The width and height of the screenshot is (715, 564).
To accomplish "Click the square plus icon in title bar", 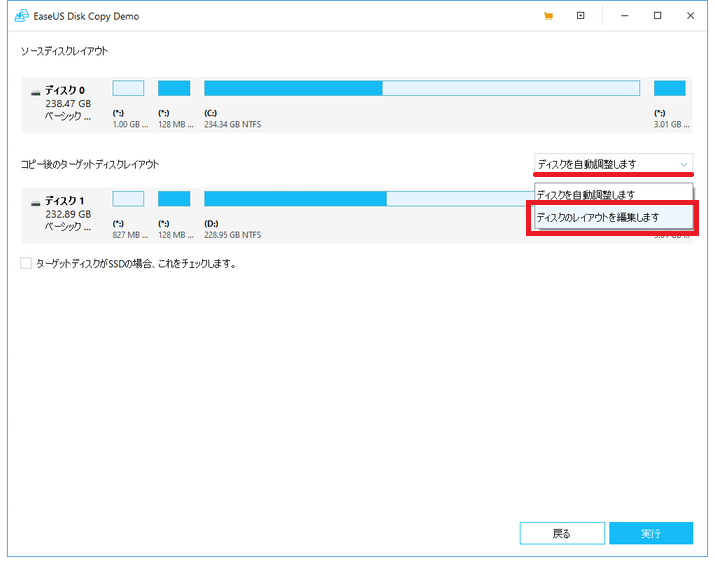I will (580, 16).
